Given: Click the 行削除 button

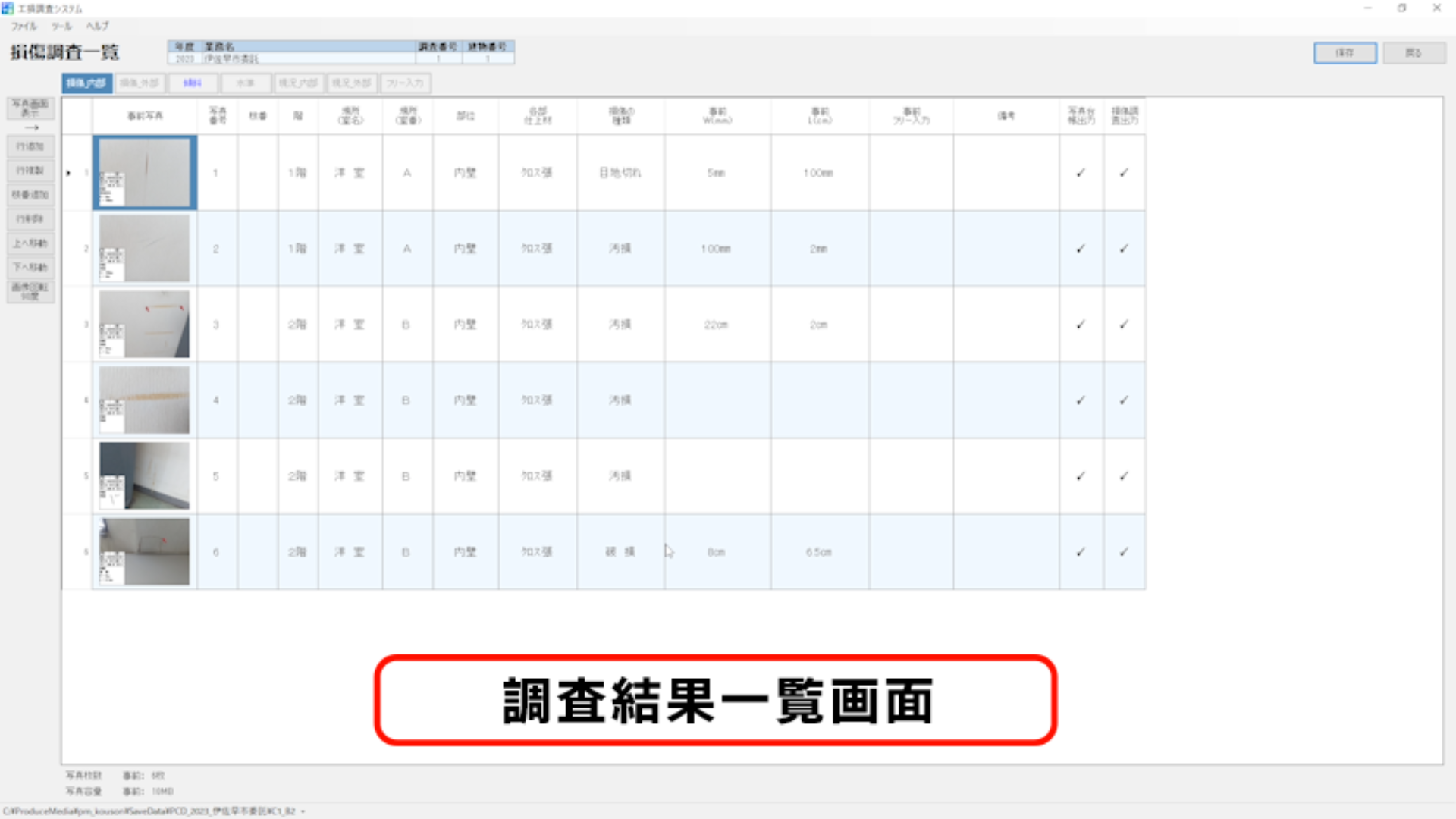Looking at the screenshot, I should (x=30, y=219).
